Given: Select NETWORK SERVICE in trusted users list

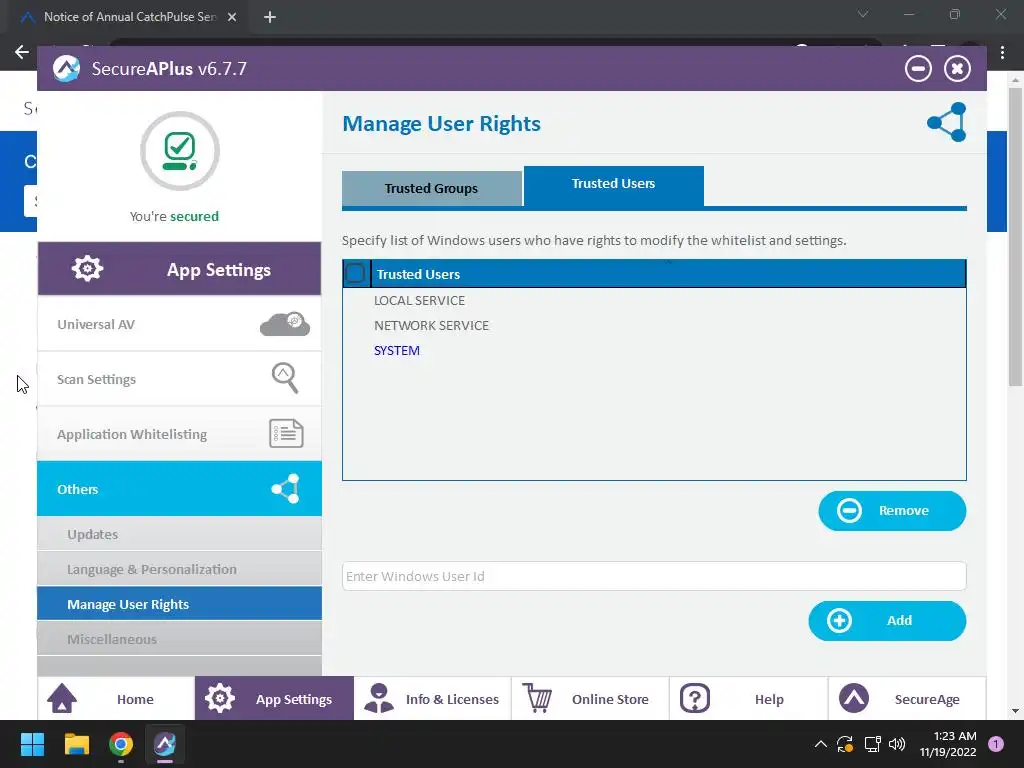Looking at the screenshot, I should pos(431,325).
